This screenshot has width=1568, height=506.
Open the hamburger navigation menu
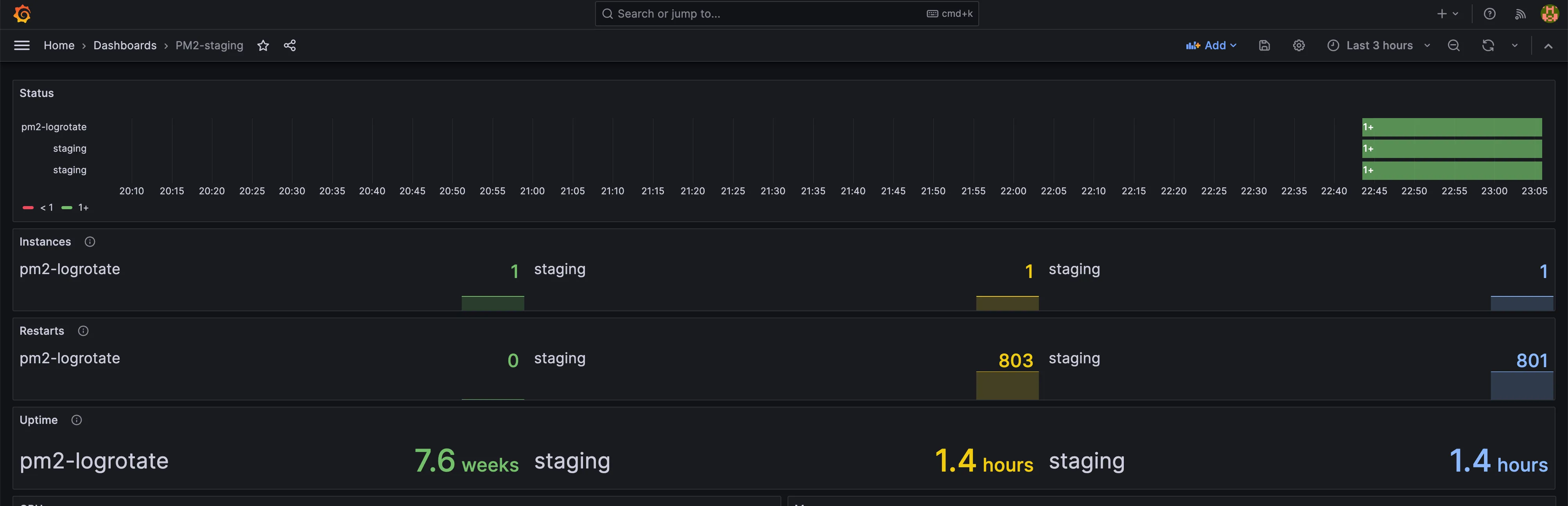22,46
